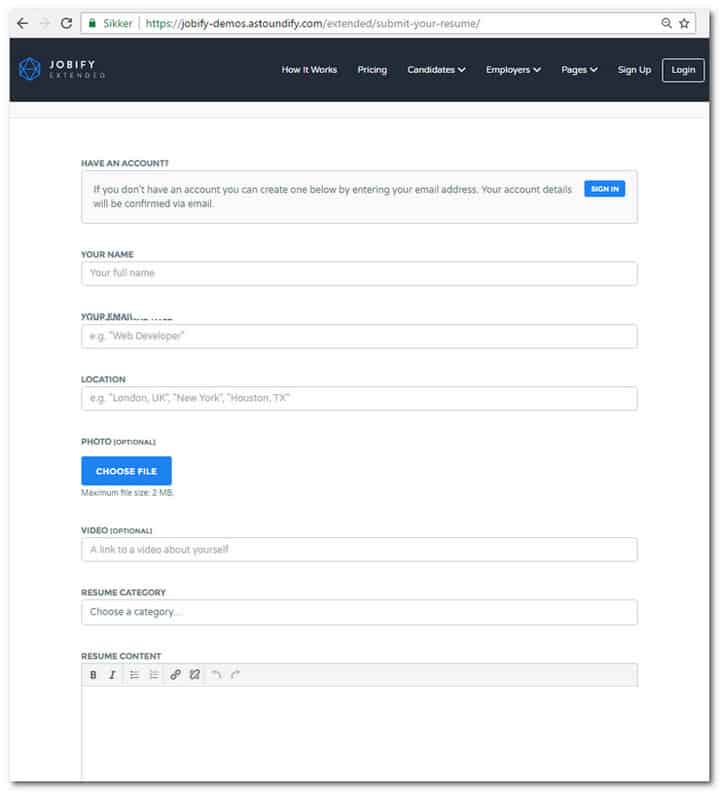Bookmark page with the star icon
The image size is (720, 792).
tap(684, 23)
